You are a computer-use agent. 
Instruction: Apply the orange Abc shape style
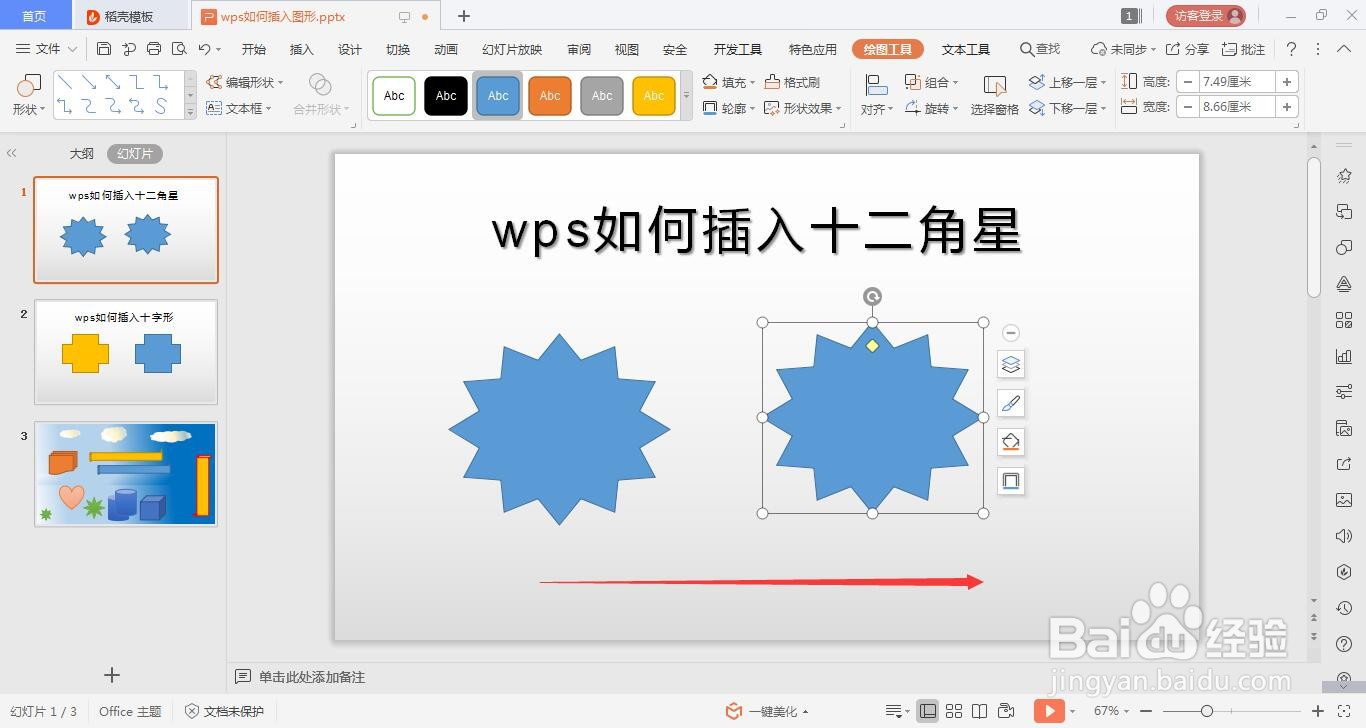(550, 96)
